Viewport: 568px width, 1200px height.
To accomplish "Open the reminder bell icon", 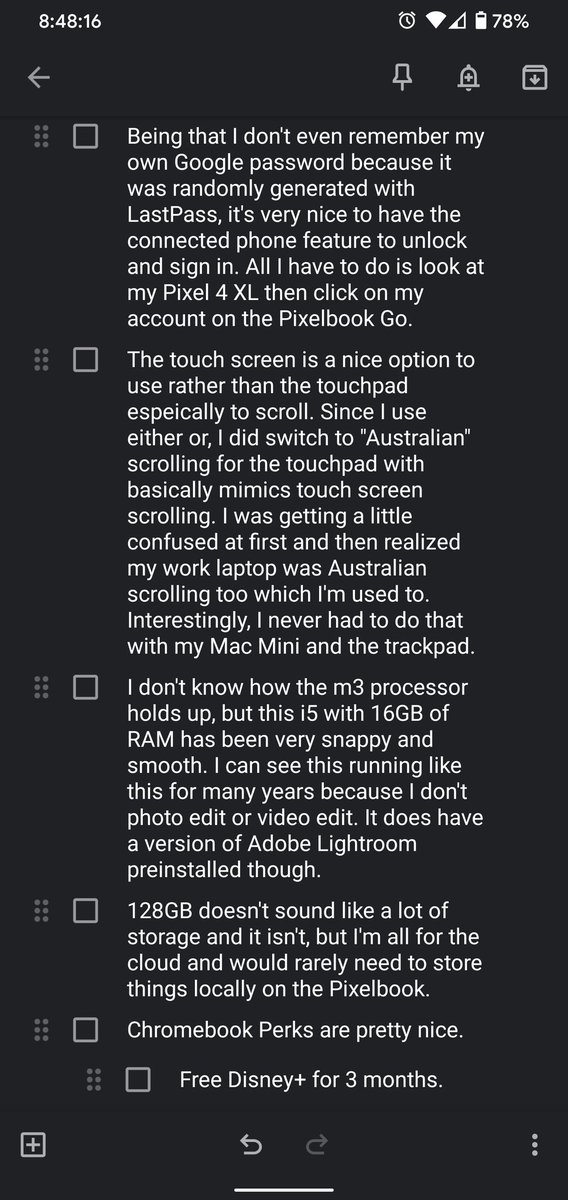I will point(468,78).
